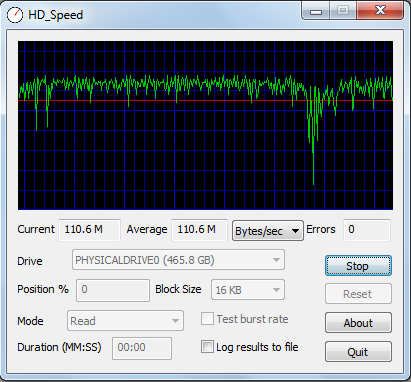Click the Current speed value field
Screen dimensions: 411x382
(x=89, y=230)
